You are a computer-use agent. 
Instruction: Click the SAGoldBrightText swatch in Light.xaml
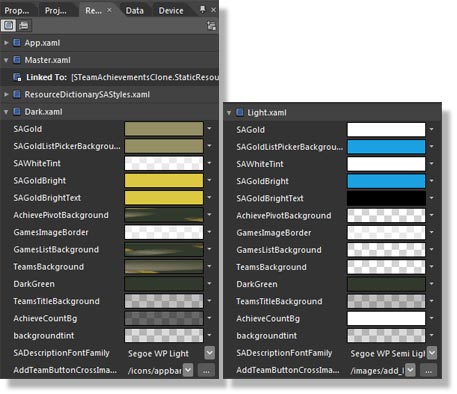coord(386,198)
